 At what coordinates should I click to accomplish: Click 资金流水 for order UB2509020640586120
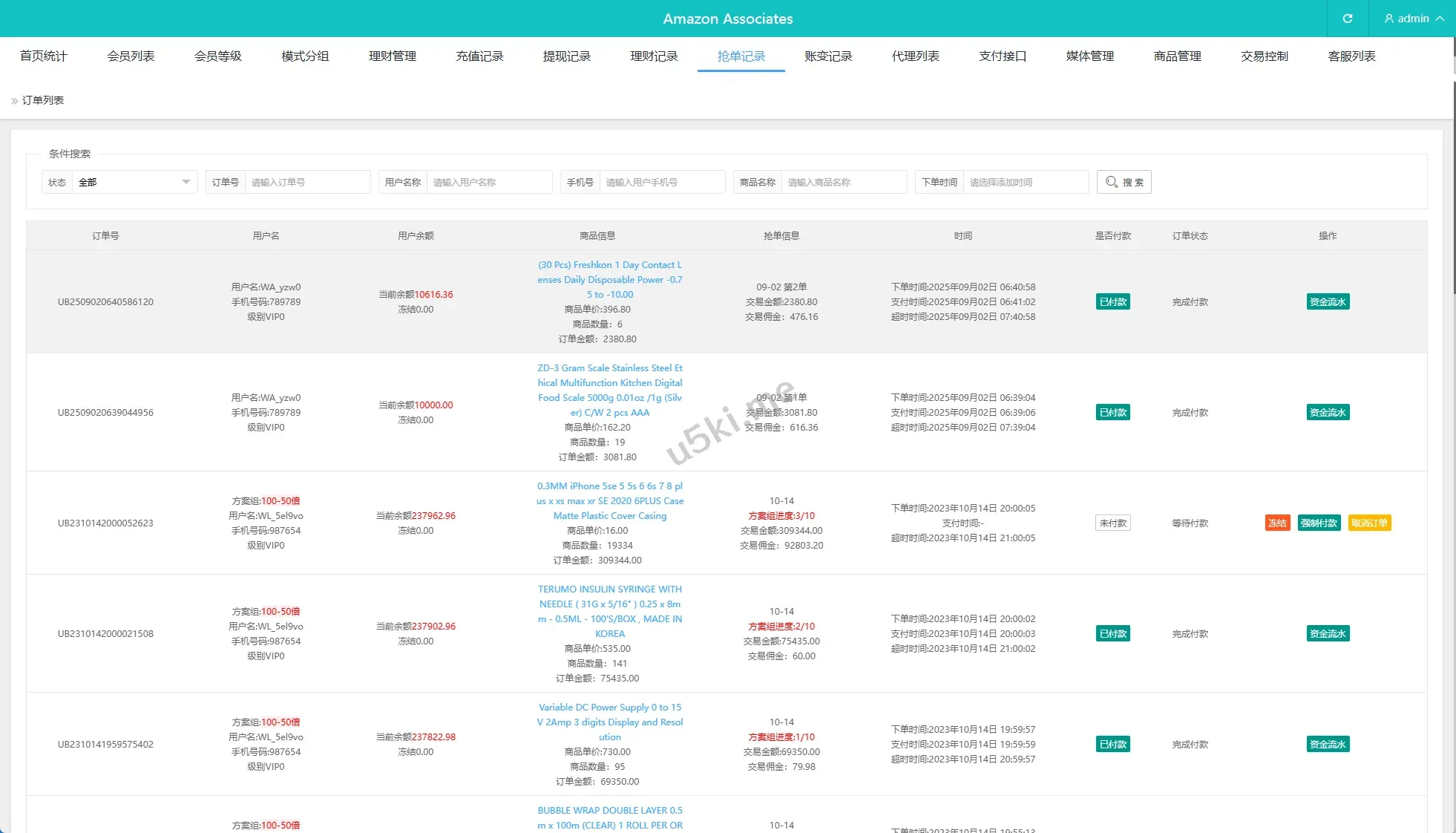[x=1328, y=302]
